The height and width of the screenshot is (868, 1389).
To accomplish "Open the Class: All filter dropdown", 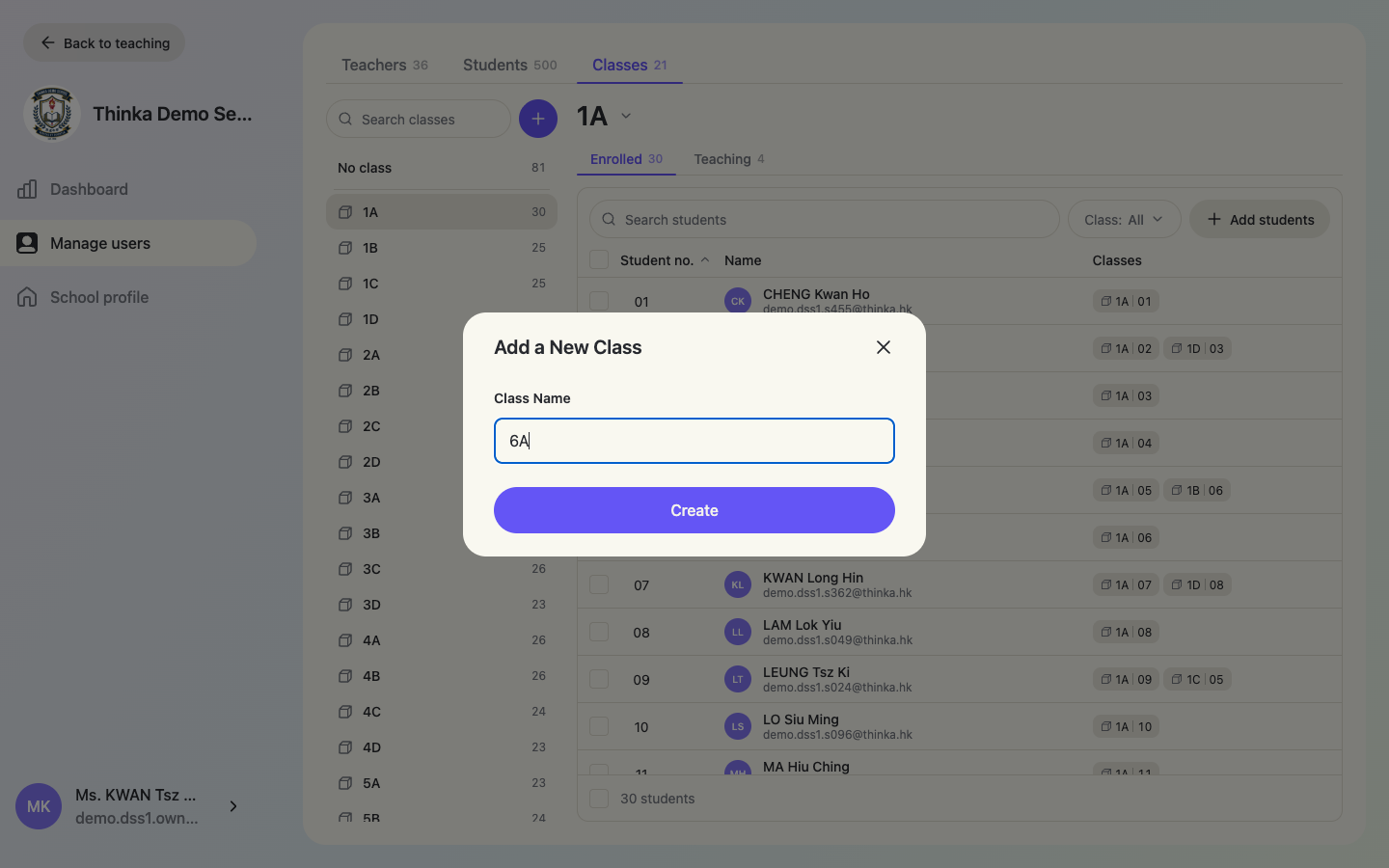I will tap(1124, 220).
